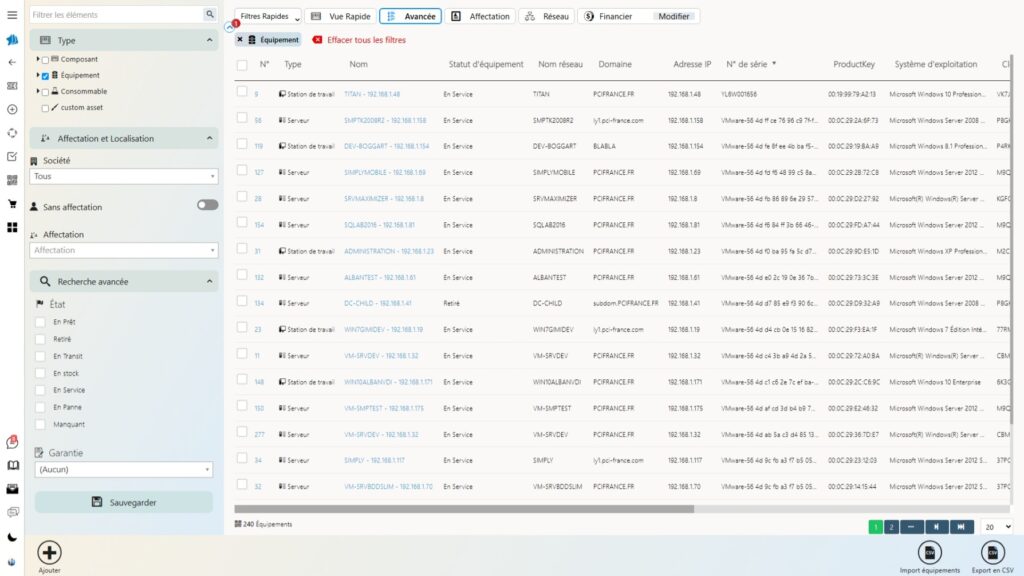
Task: Click Export en CSV icon
Action: (993, 552)
